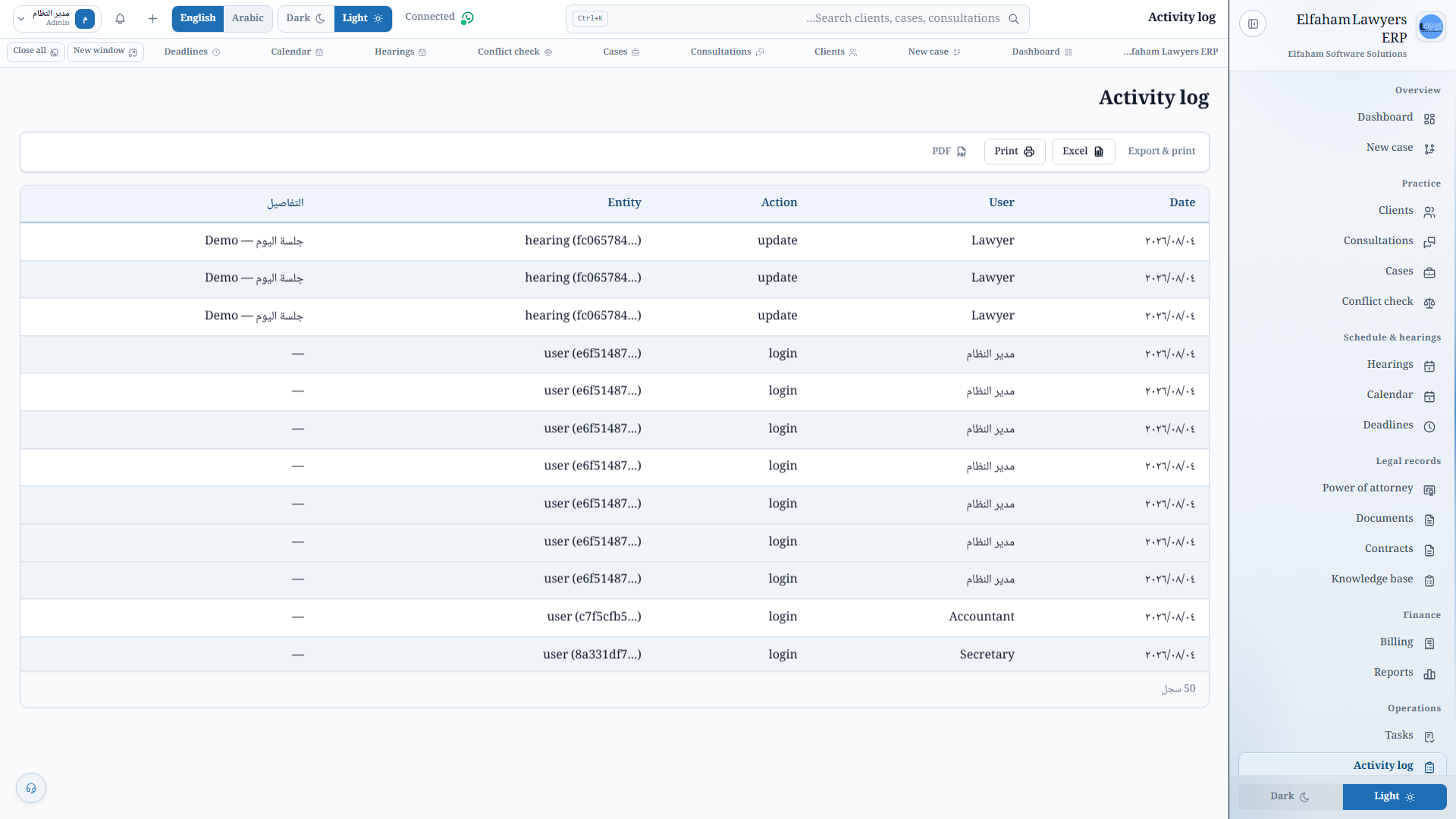Select the Accountant user cell
The width and height of the screenshot is (1456, 819).
click(x=981, y=617)
